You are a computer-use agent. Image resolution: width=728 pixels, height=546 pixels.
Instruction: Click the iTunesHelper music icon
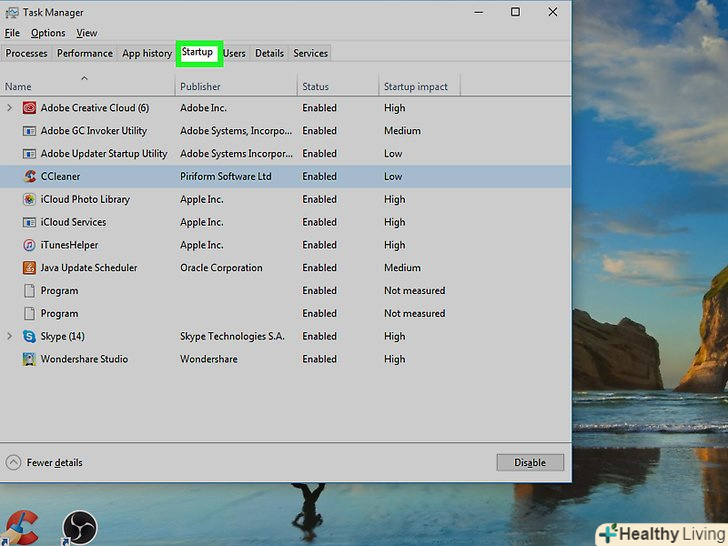pos(29,245)
